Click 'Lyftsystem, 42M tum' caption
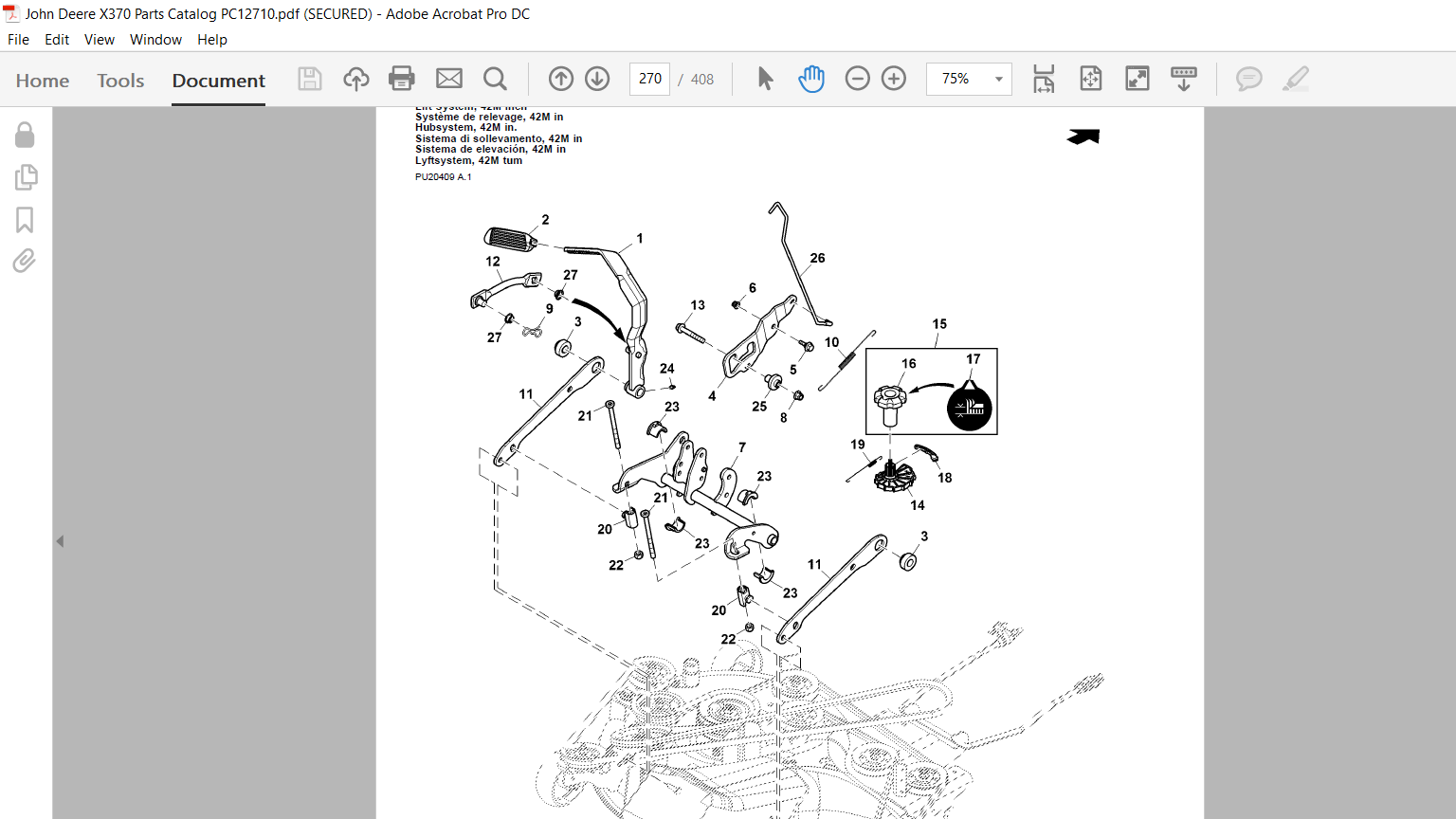 [468, 160]
